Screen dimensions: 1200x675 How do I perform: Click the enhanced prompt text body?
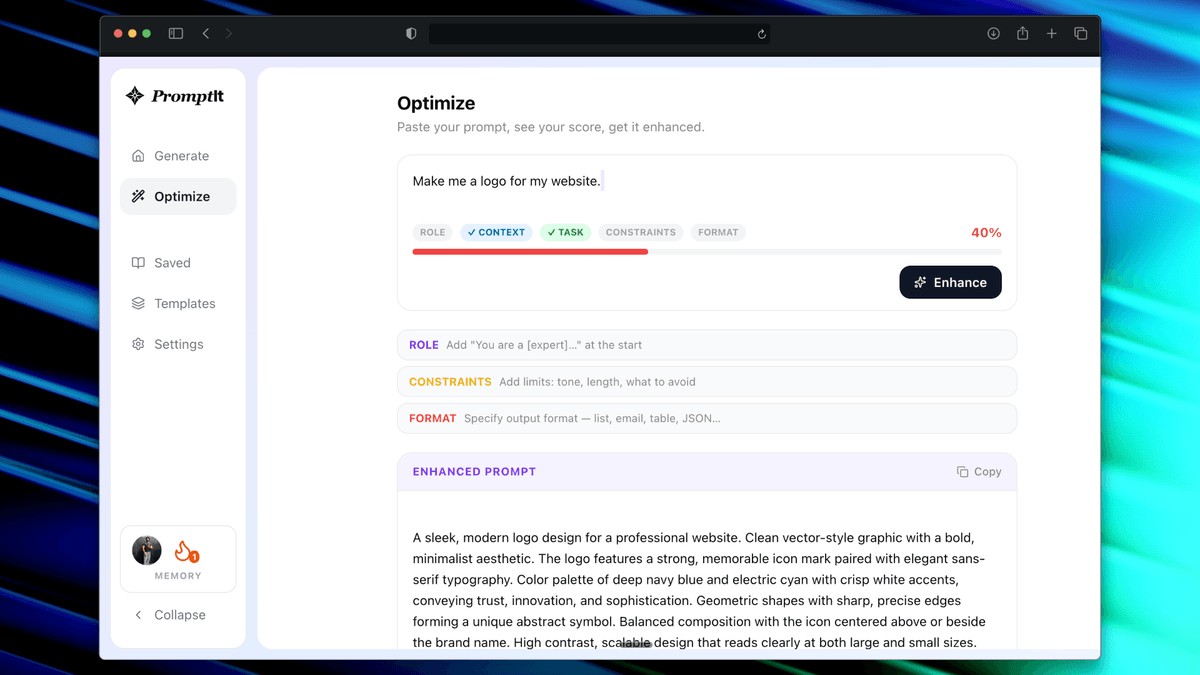click(699, 590)
